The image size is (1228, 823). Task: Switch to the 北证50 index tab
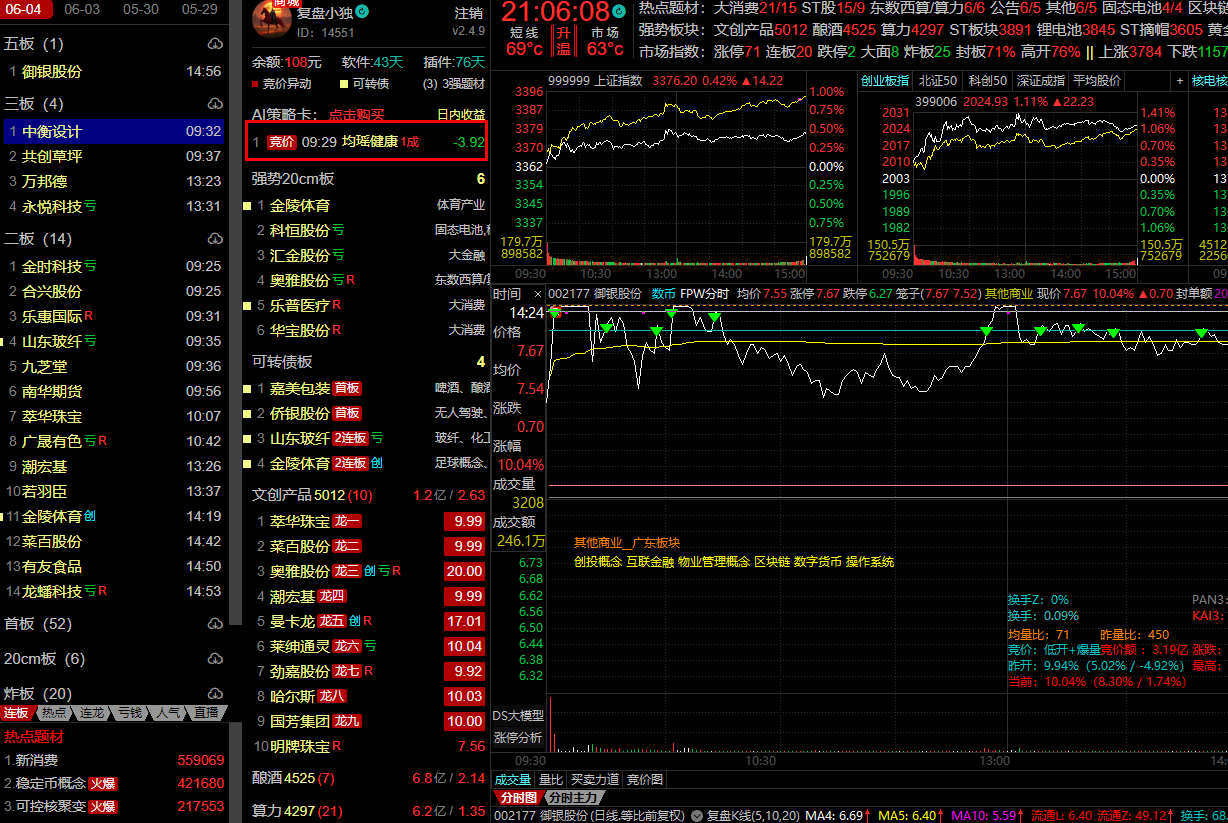(x=937, y=80)
